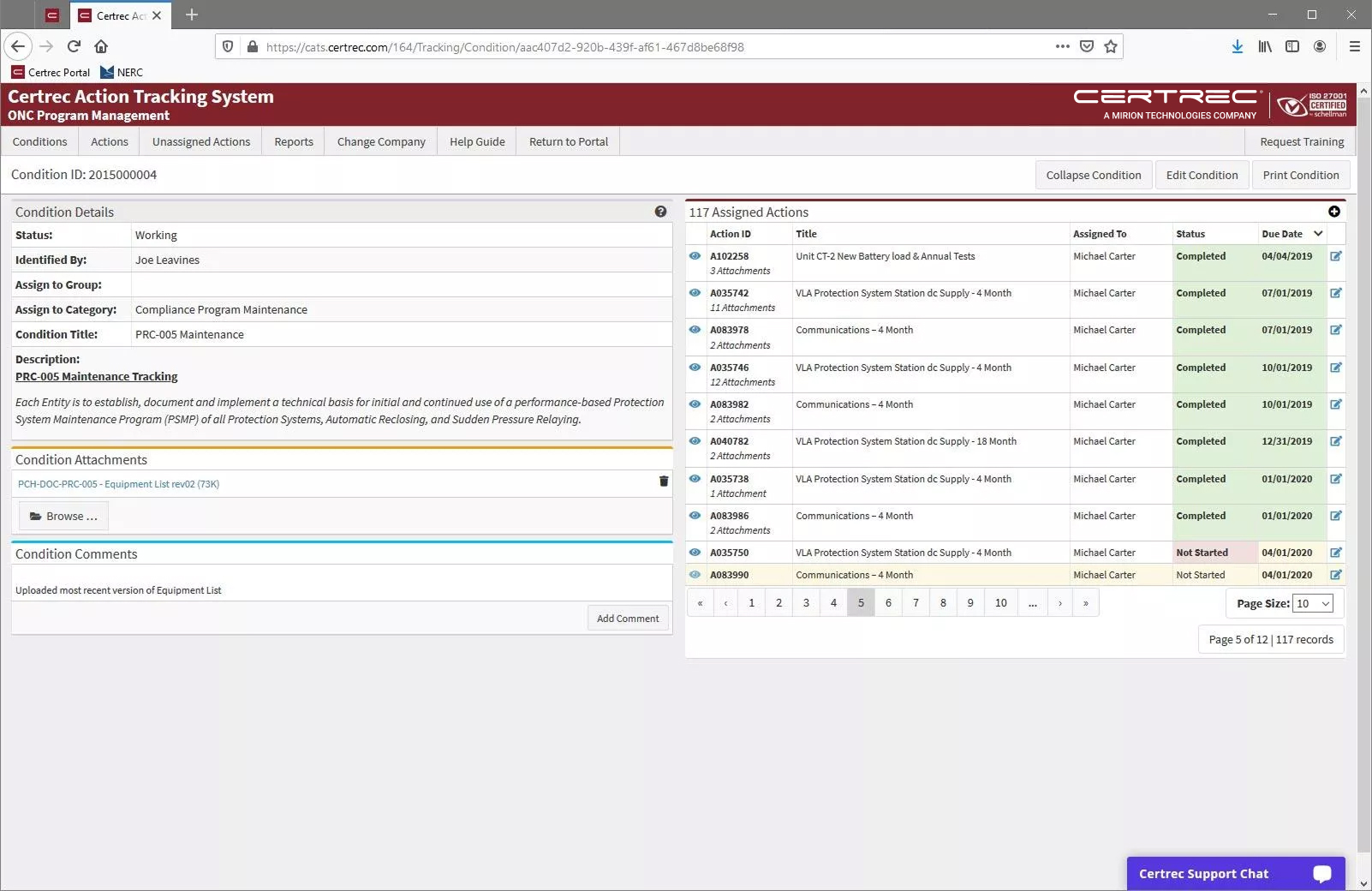Screen dimensions: 1372x891
Task: Expand more page numbers with the ellipsis
Action: pyautogui.click(x=1033, y=603)
